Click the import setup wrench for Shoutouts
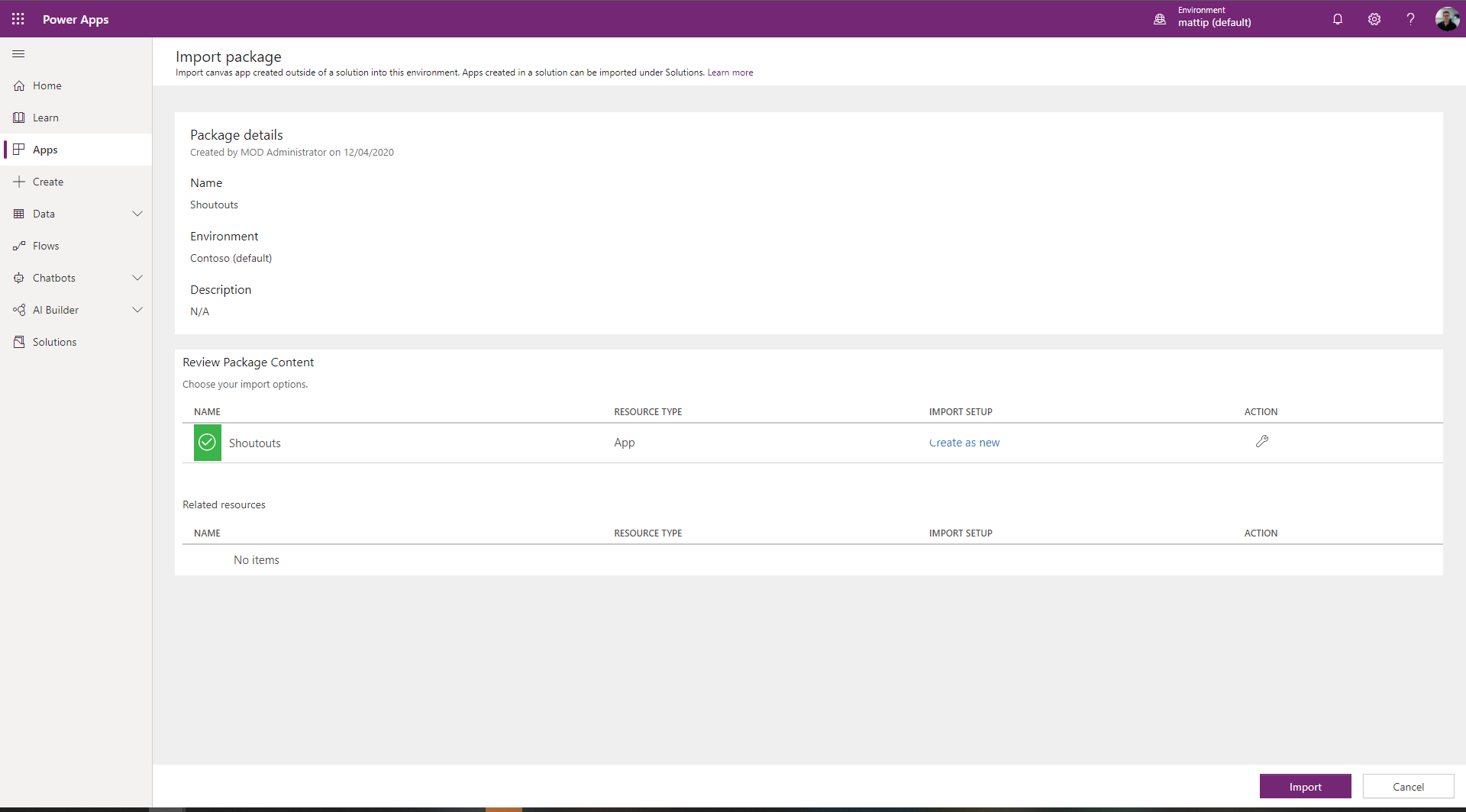 click(1262, 441)
